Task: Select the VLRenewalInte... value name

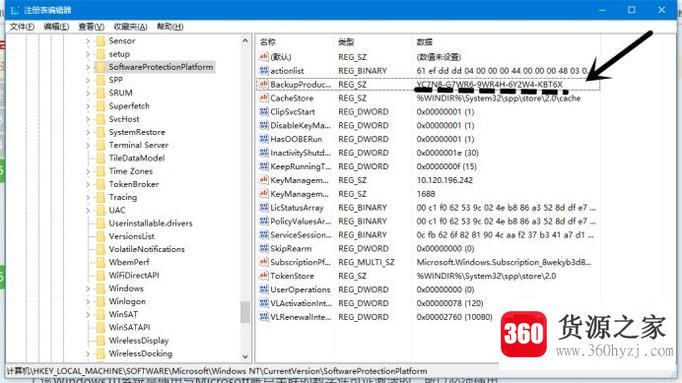Action: [x=300, y=317]
